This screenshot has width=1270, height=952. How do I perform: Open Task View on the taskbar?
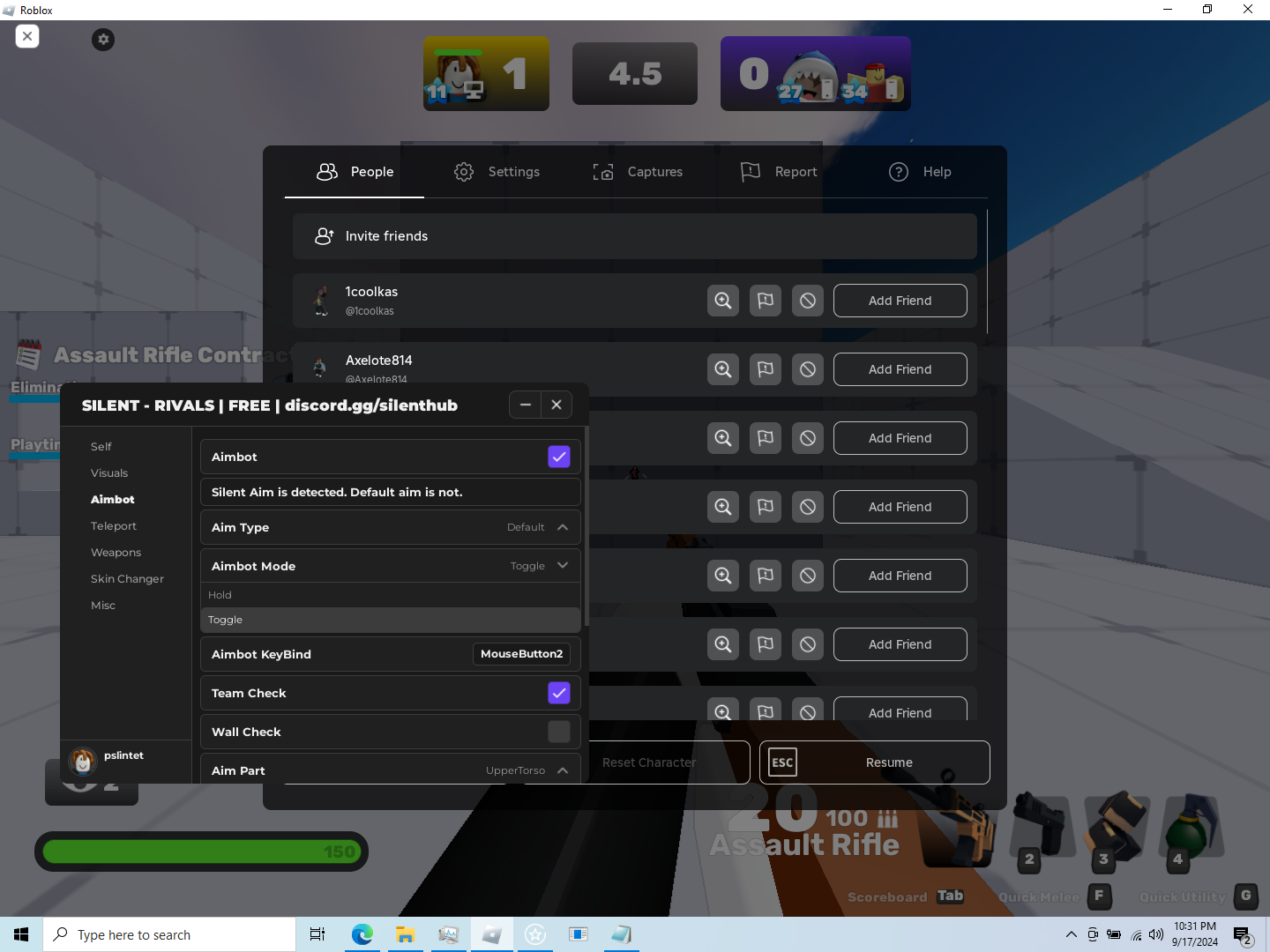click(317, 934)
